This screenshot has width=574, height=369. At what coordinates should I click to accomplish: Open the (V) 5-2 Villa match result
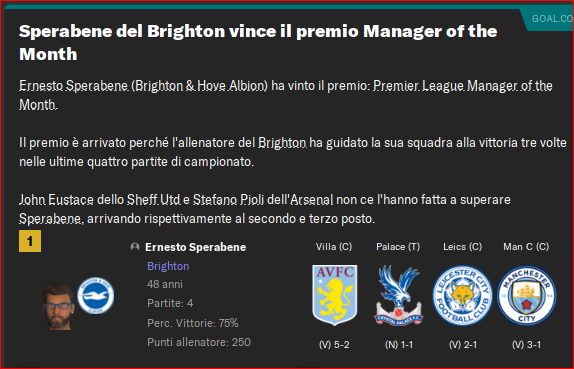click(334, 344)
